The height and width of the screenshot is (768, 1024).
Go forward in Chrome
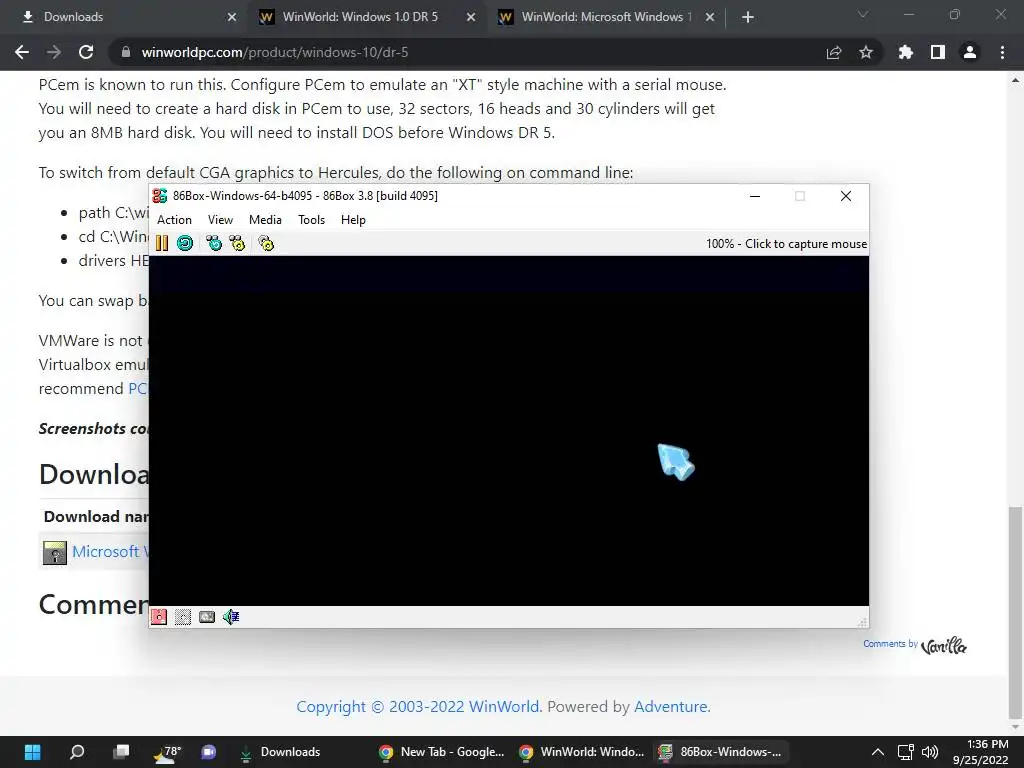point(54,52)
